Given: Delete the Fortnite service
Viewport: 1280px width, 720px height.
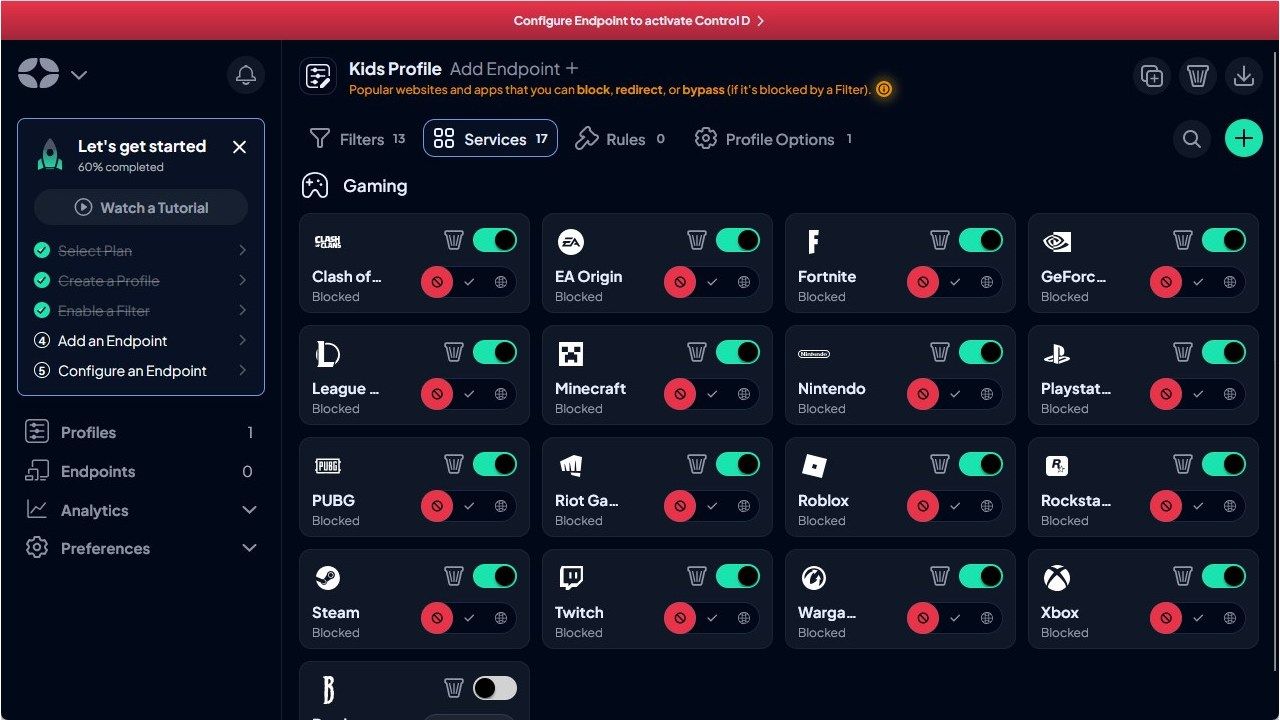Looking at the screenshot, I should [940, 240].
